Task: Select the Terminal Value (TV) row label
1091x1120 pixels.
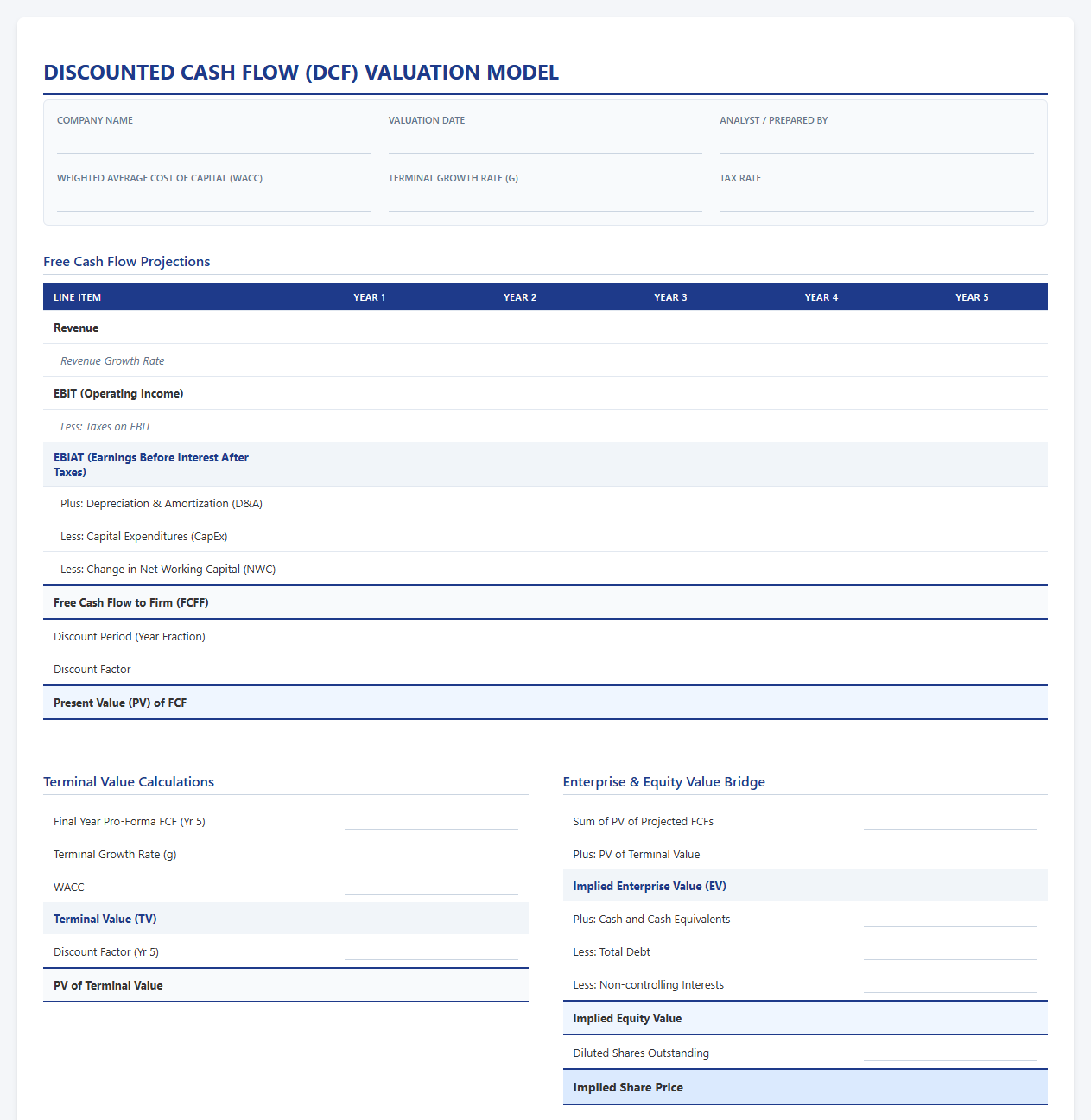Action: coord(105,919)
